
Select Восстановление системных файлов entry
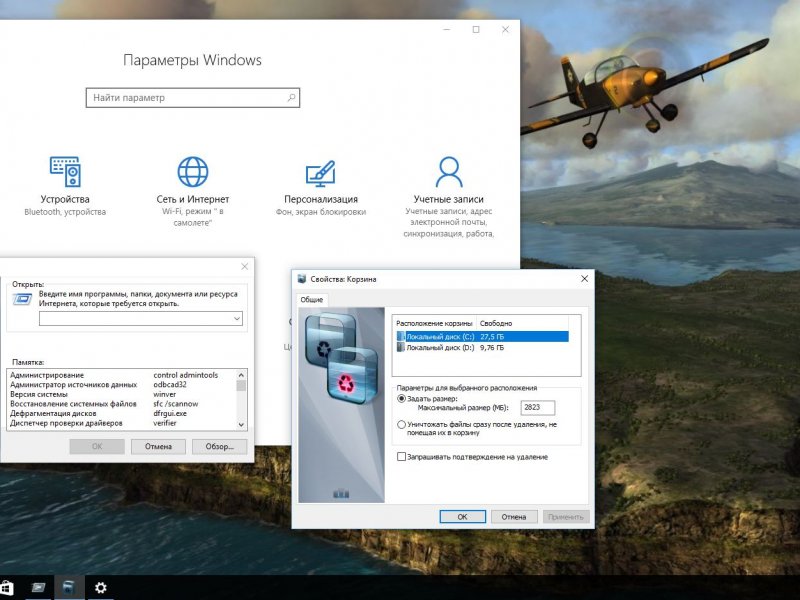click(73, 404)
